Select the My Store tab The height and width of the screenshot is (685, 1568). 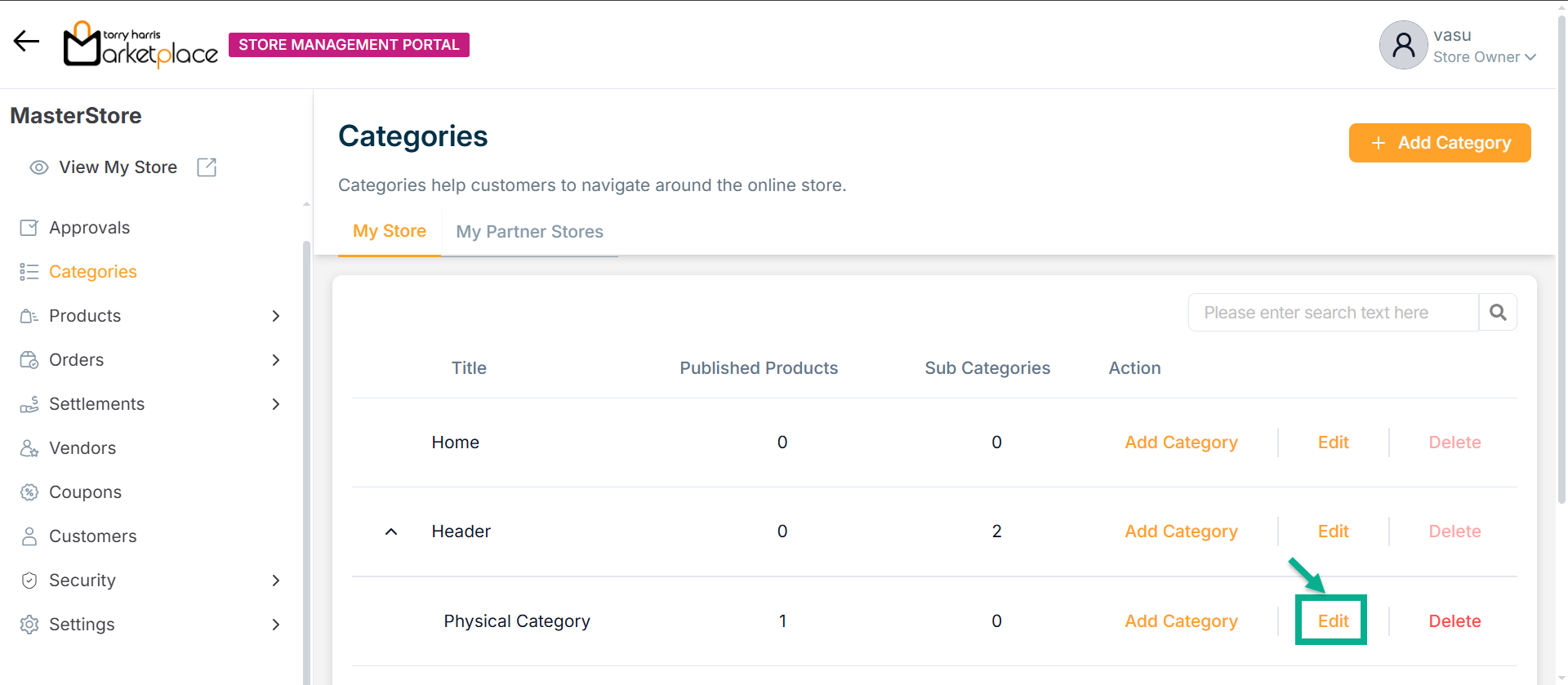(389, 231)
